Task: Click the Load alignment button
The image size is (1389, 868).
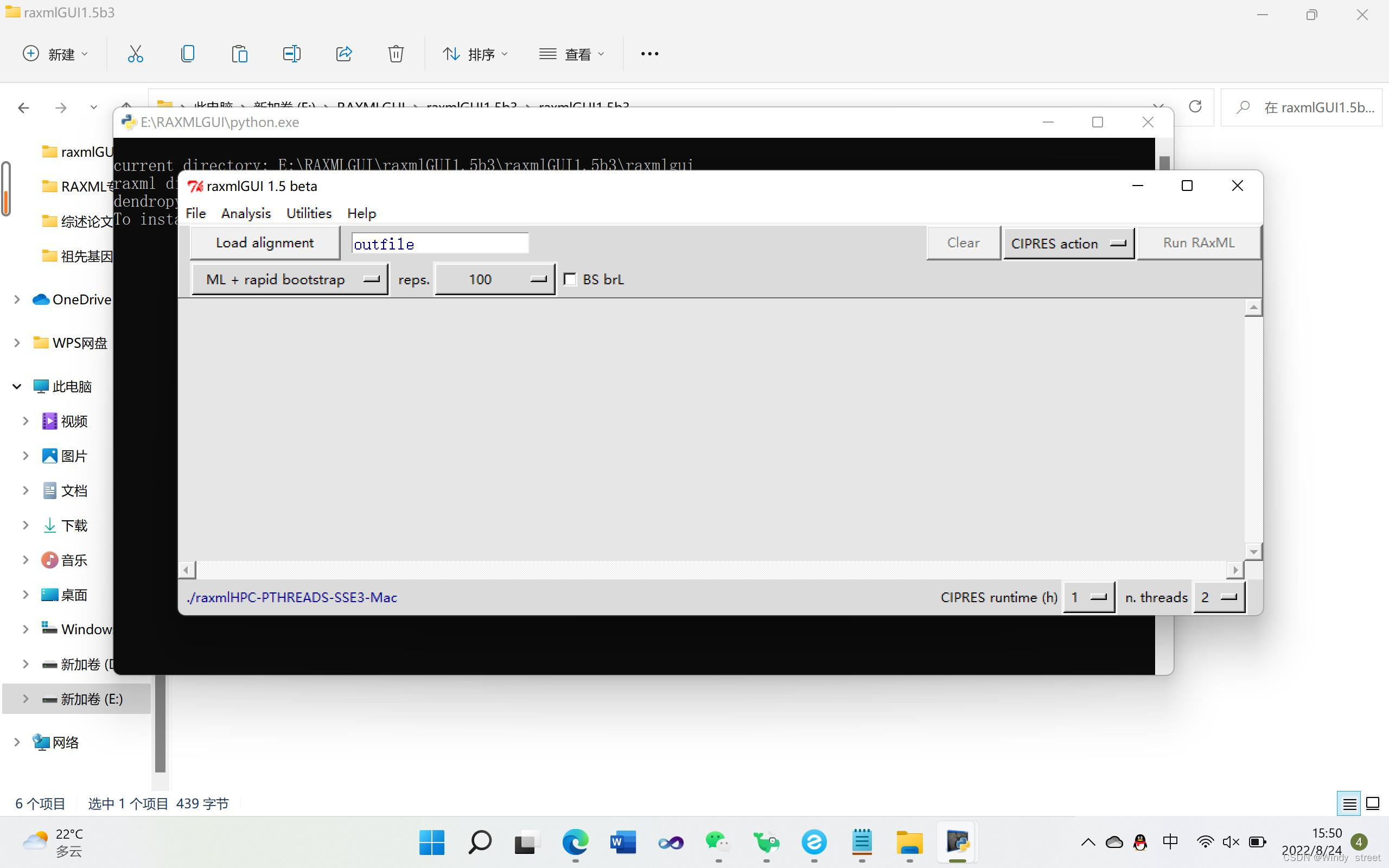Action: pyautogui.click(x=265, y=243)
